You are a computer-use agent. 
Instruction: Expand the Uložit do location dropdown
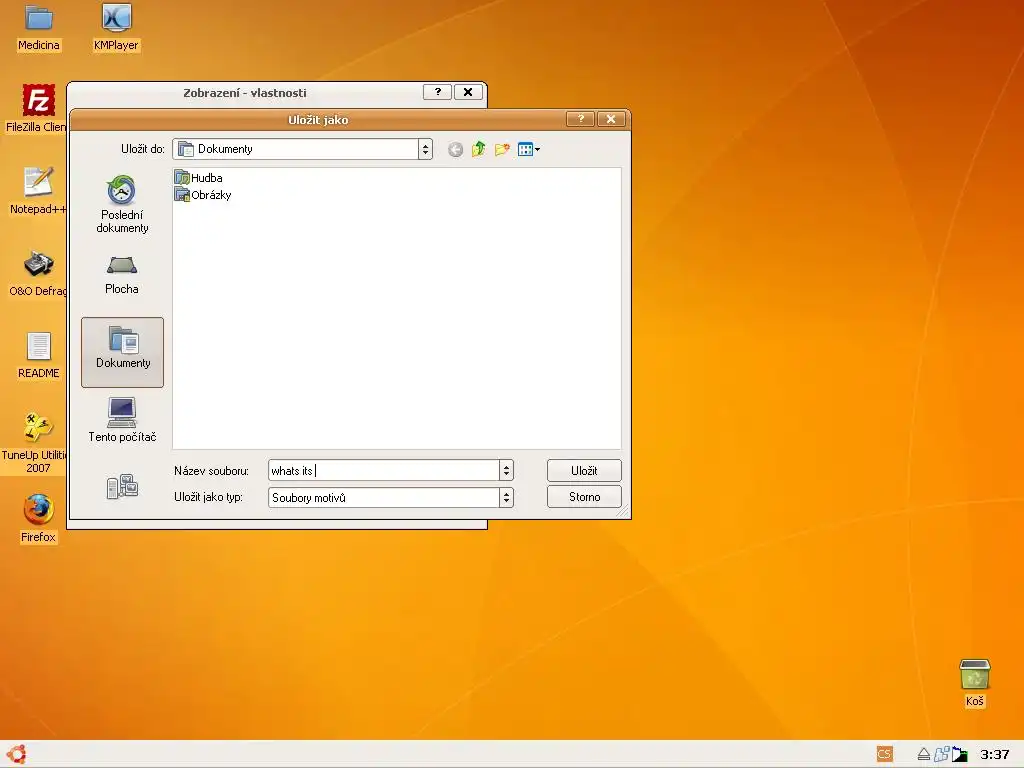pyautogui.click(x=425, y=149)
